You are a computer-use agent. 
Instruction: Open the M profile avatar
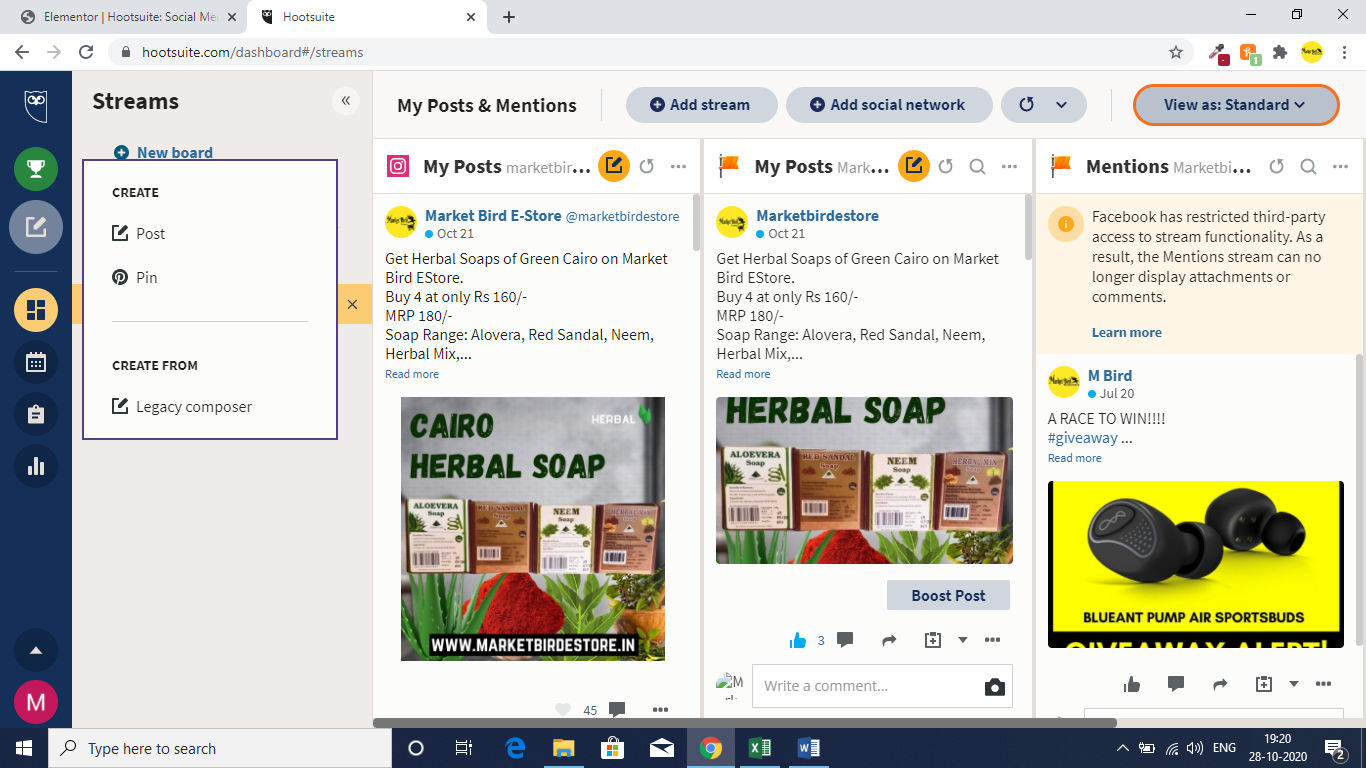click(x=36, y=702)
